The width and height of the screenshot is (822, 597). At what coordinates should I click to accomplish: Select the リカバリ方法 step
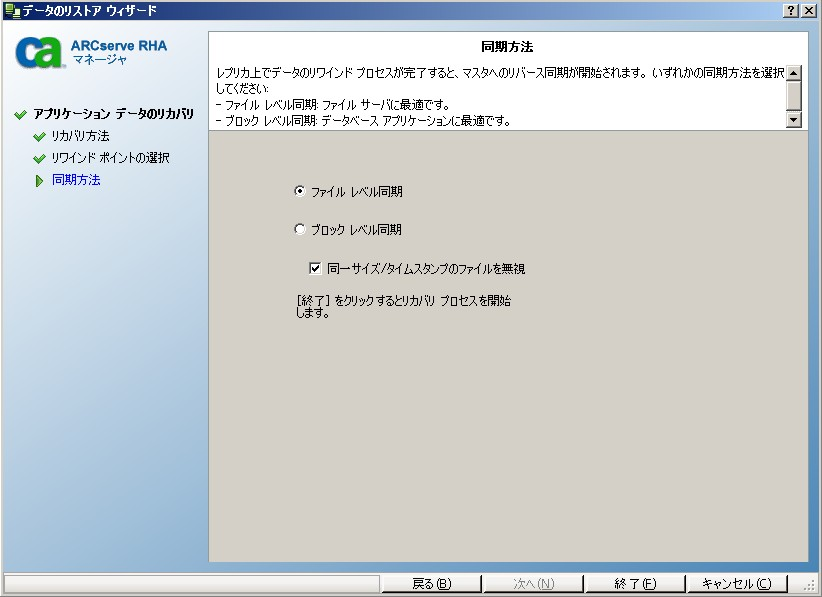click(80, 136)
